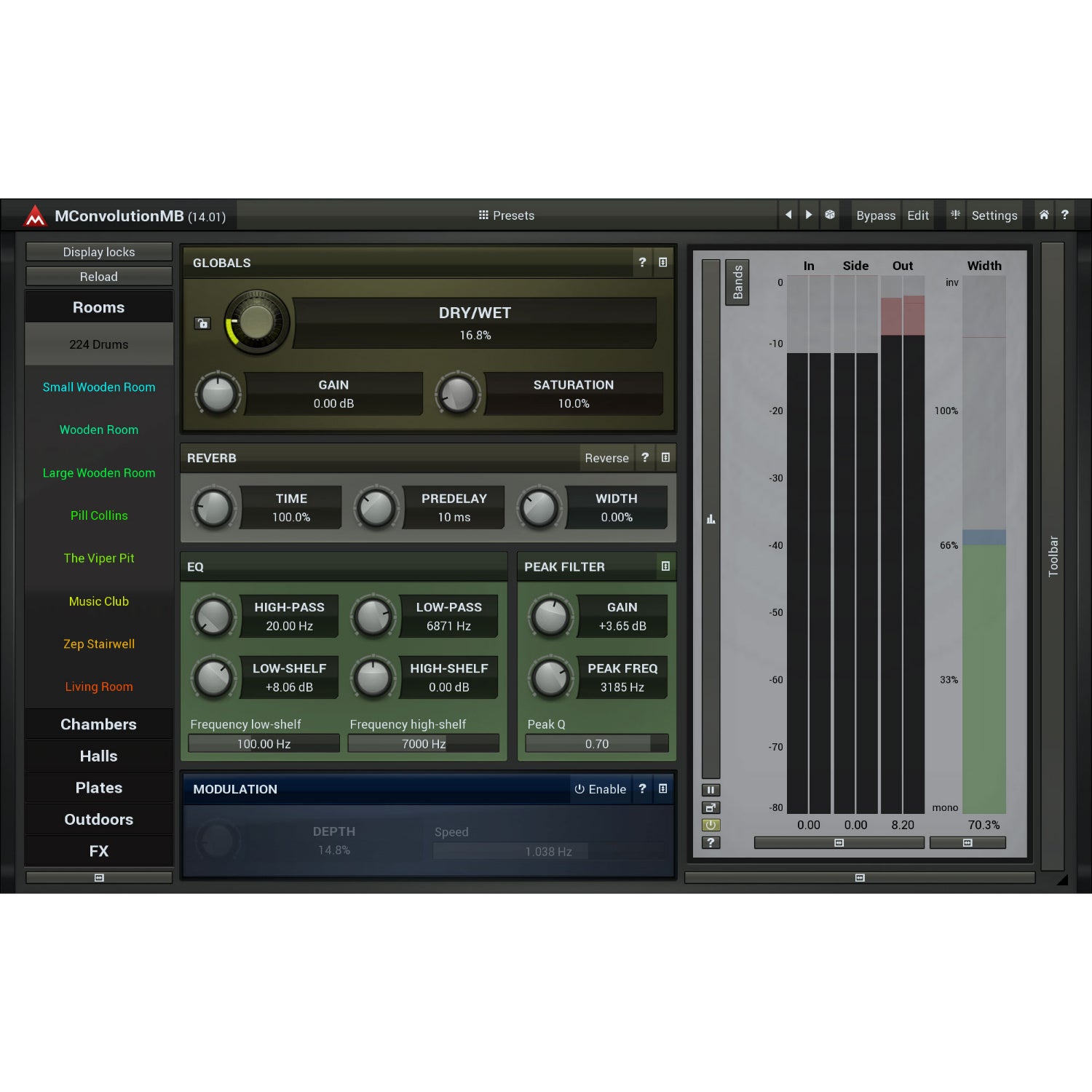Toggle the Bands view button
This screenshot has width=1092, height=1092.
(x=737, y=282)
